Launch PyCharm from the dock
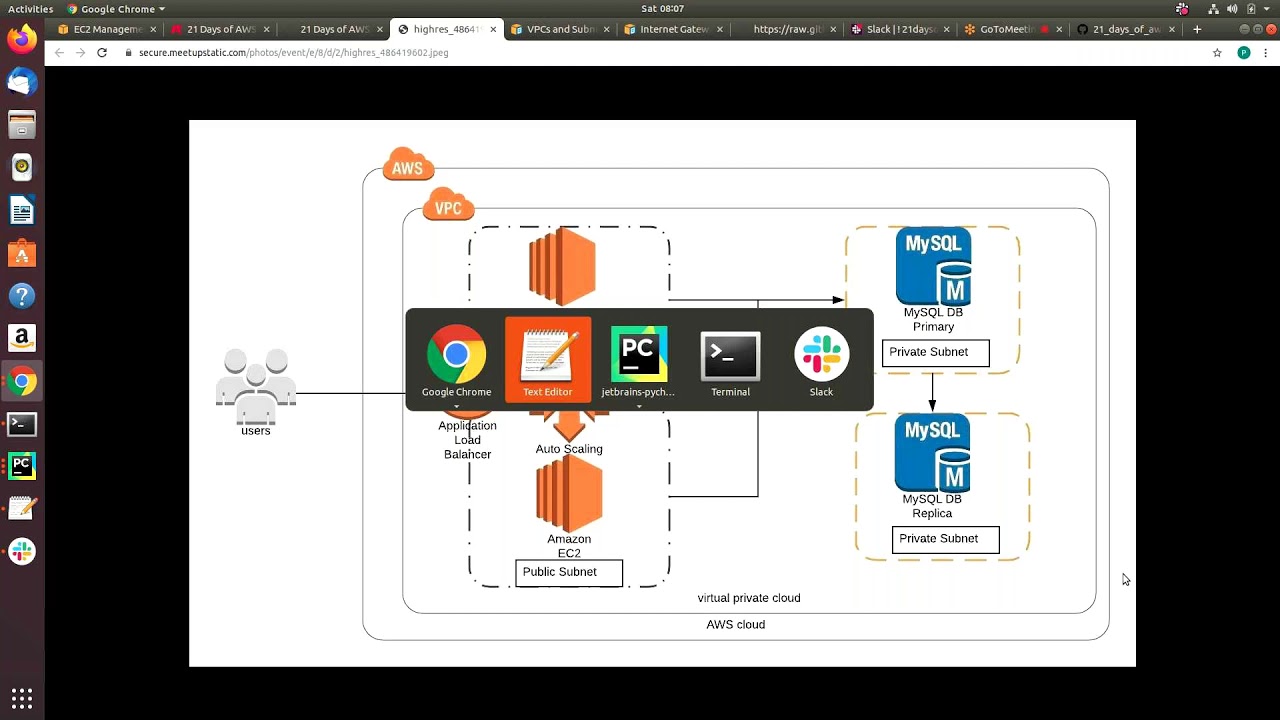Screen dimensions: 1280x720 click(22, 466)
